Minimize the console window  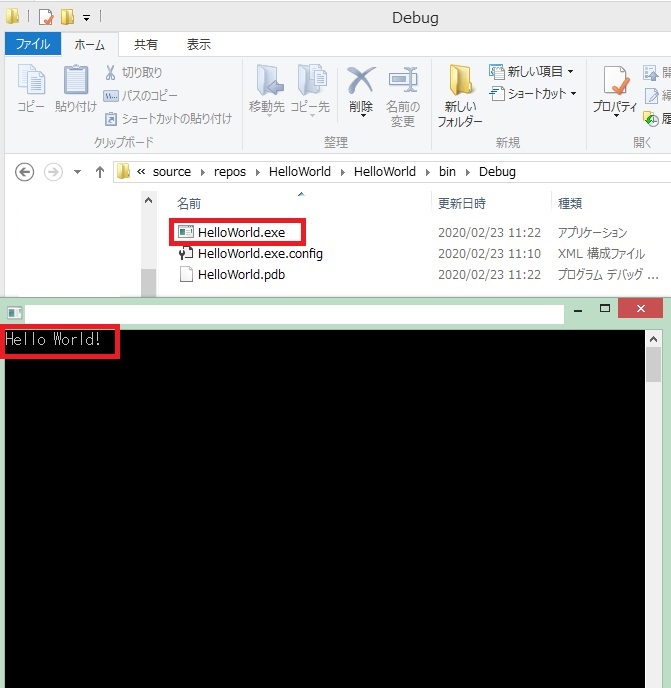(578, 309)
